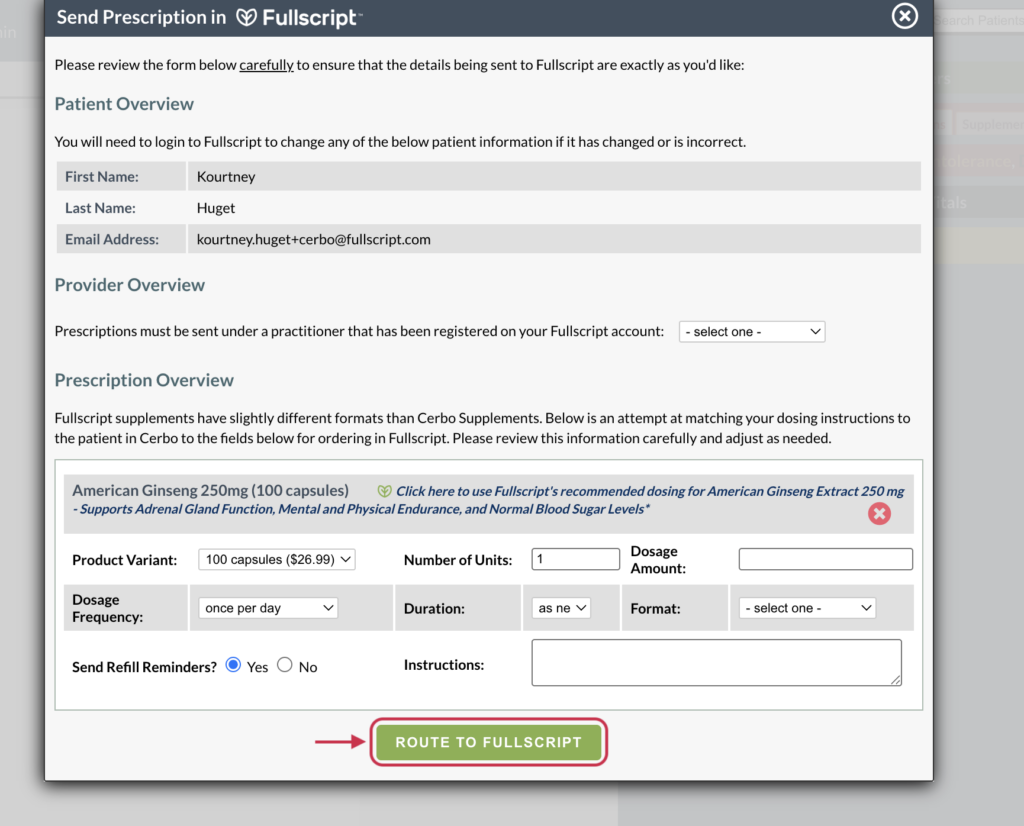Click the green leaf icon beside recommended dosing
The image size is (1024, 826).
click(x=385, y=491)
